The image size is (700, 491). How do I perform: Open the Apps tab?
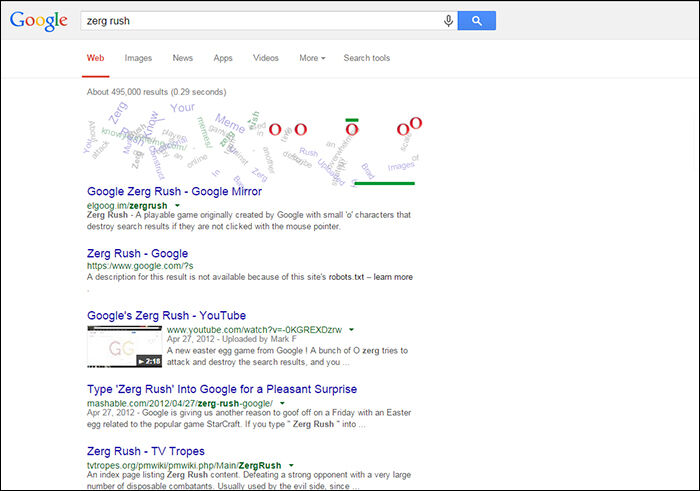pos(223,58)
